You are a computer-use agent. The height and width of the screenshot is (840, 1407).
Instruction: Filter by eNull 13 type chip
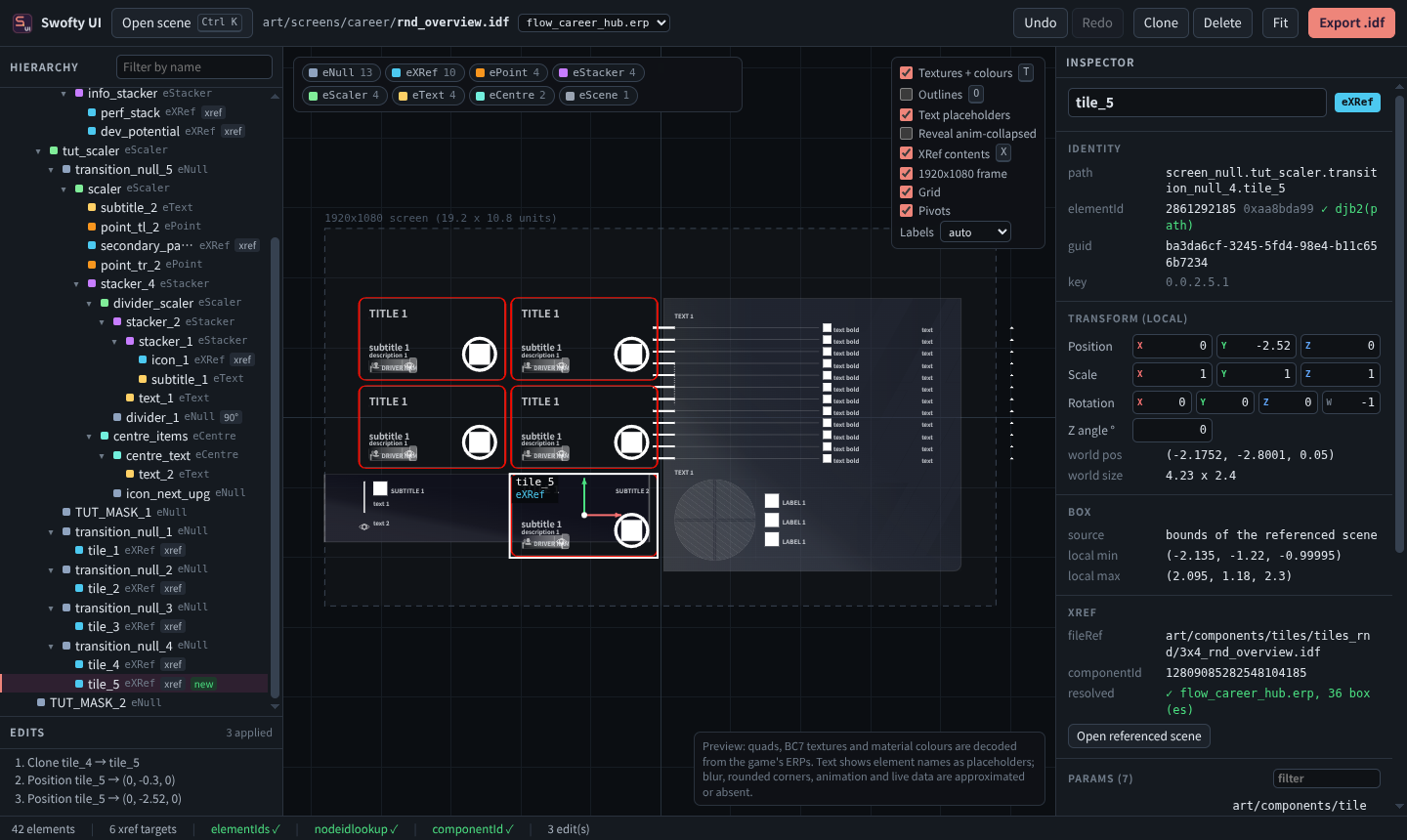340,72
